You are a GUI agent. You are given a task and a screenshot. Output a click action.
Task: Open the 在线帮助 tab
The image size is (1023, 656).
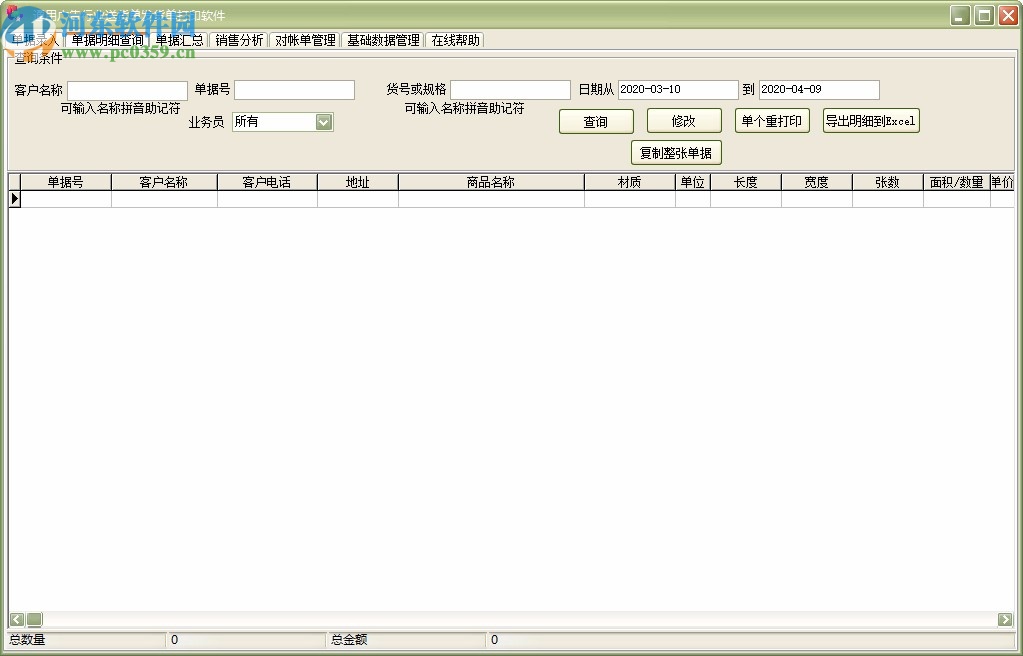(455, 40)
